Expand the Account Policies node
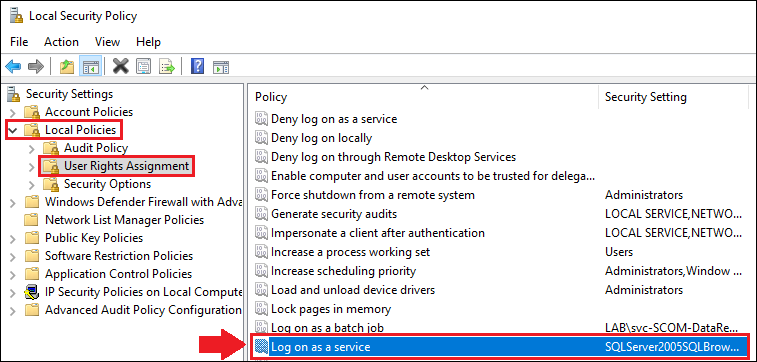757x362 pixels. tap(13, 112)
